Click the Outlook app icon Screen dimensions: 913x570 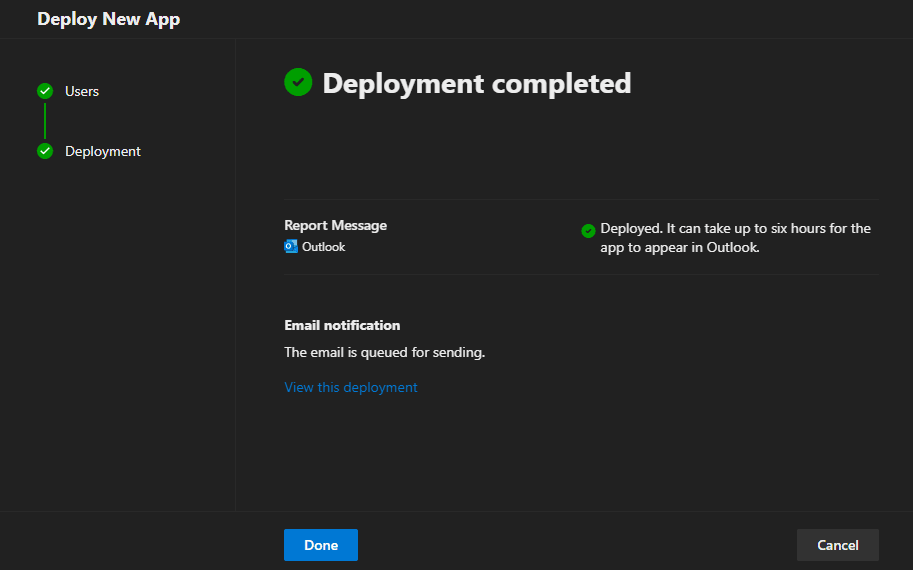click(x=291, y=246)
